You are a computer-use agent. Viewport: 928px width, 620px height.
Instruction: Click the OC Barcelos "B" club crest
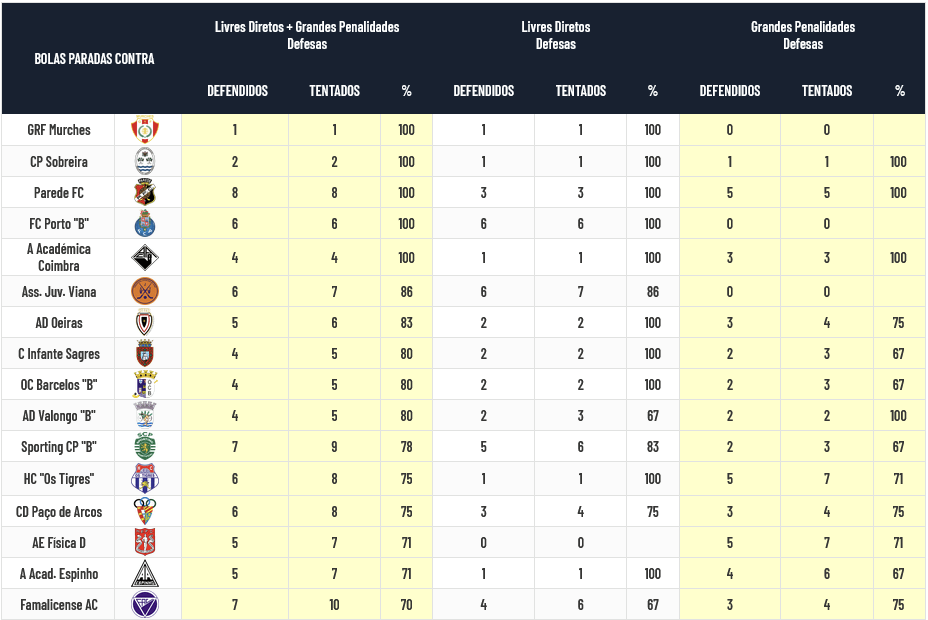(145, 385)
